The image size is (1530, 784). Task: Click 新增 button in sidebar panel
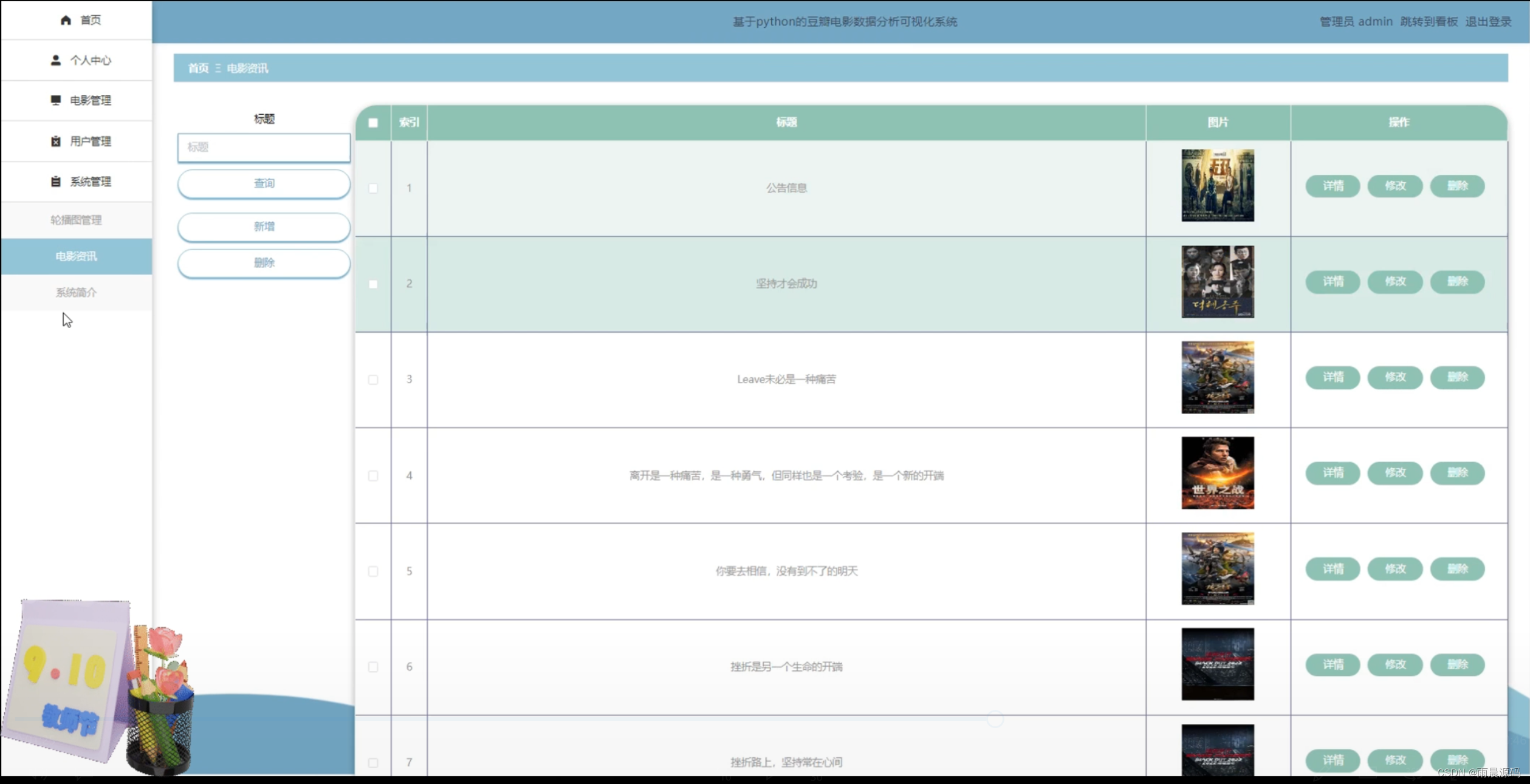pos(263,226)
